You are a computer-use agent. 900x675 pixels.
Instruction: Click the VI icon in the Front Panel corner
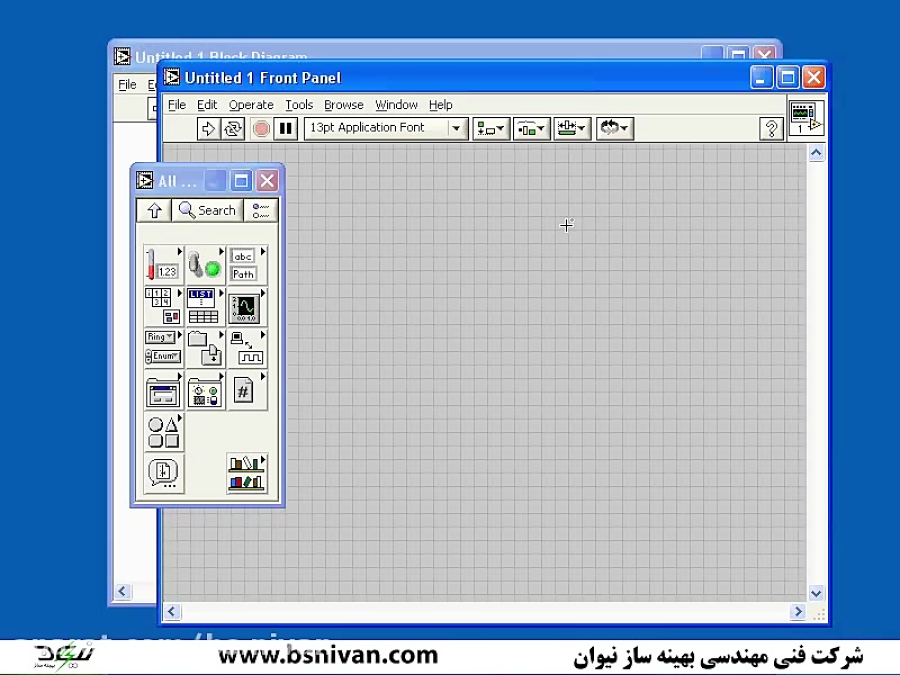(806, 118)
